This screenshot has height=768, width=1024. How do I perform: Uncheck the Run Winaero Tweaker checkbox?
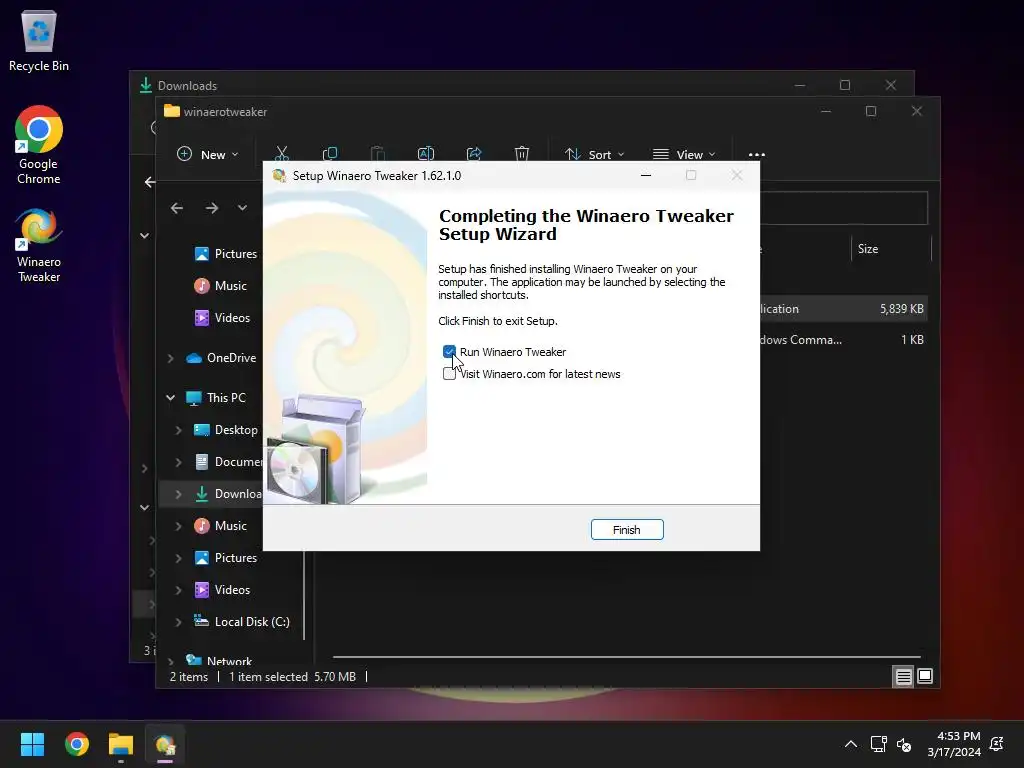point(449,352)
